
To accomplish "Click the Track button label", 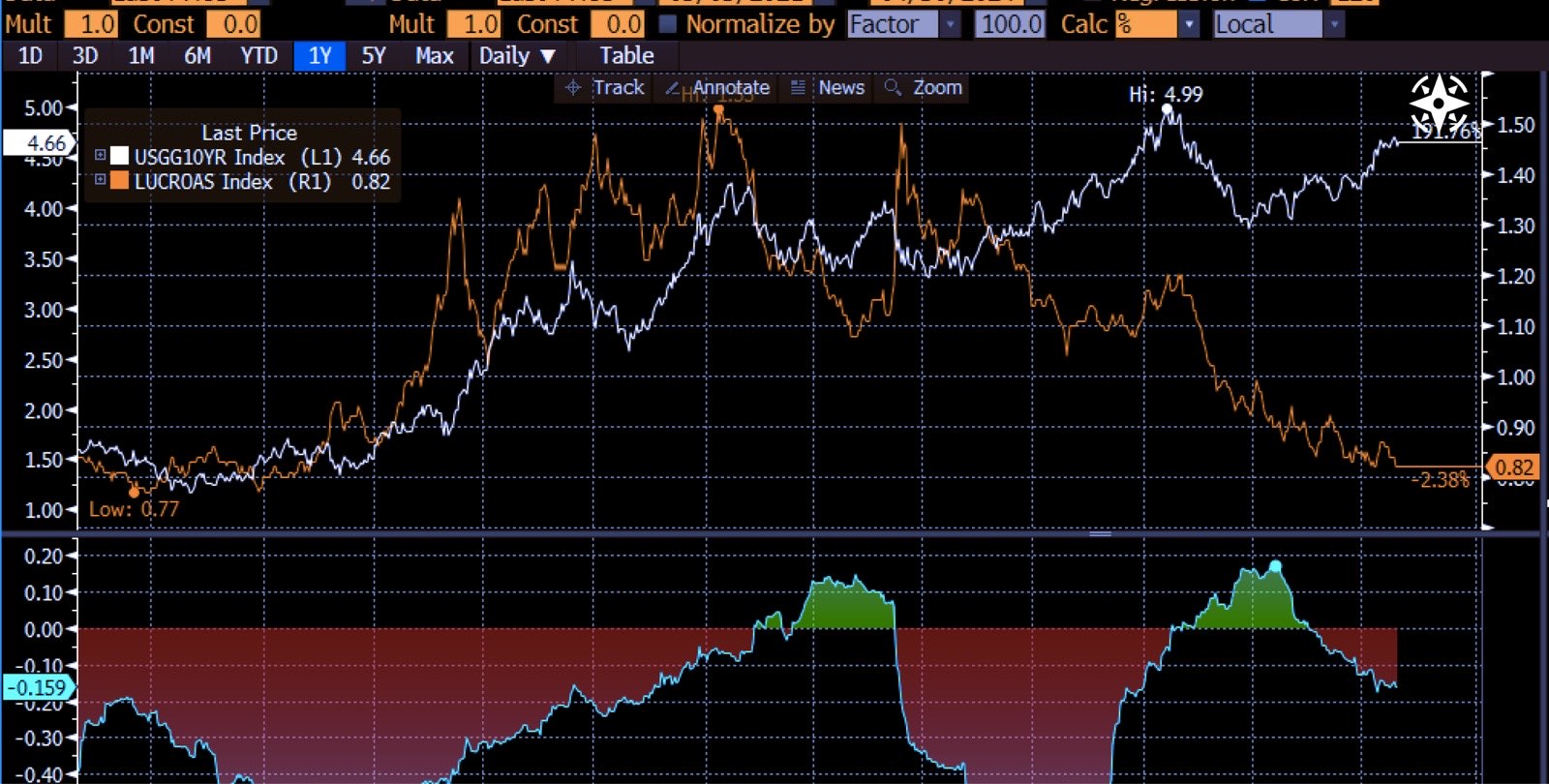I will [618, 87].
